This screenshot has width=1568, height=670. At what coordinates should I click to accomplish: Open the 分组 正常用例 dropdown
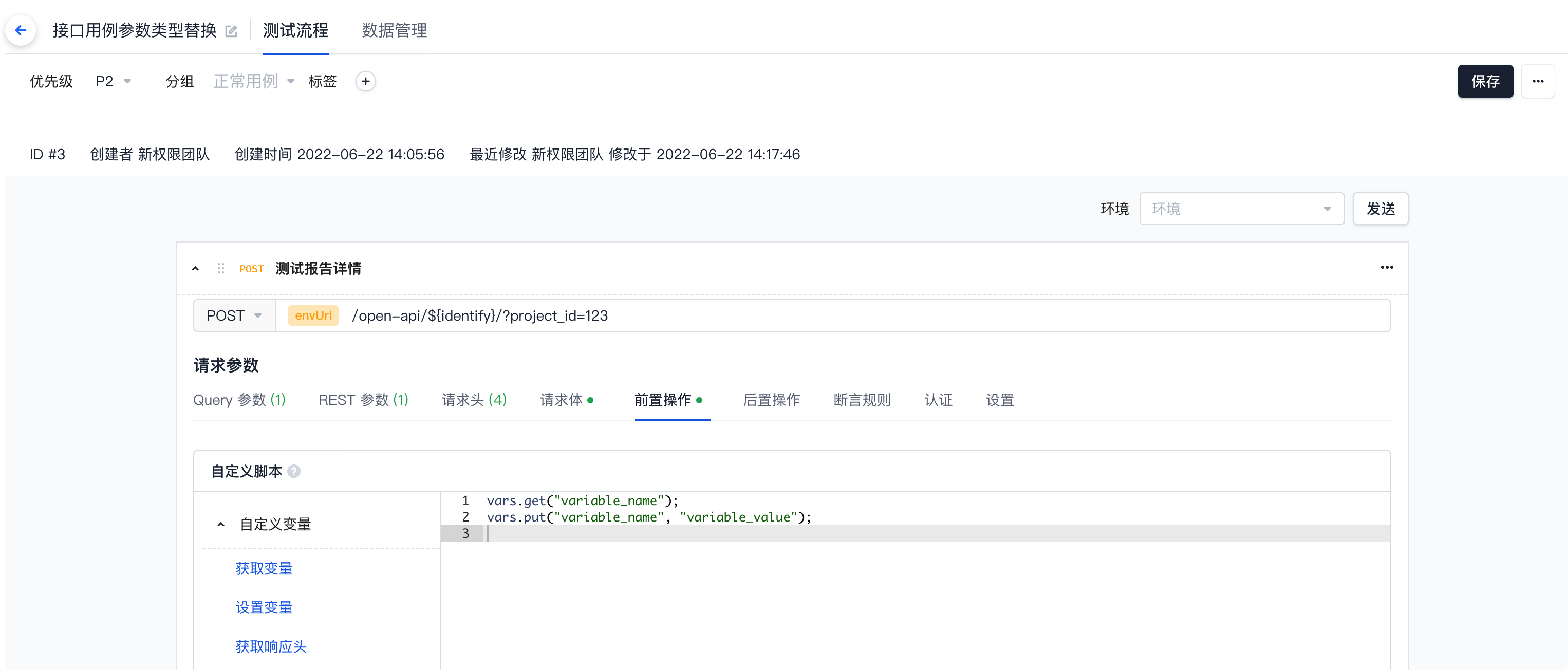(x=254, y=81)
